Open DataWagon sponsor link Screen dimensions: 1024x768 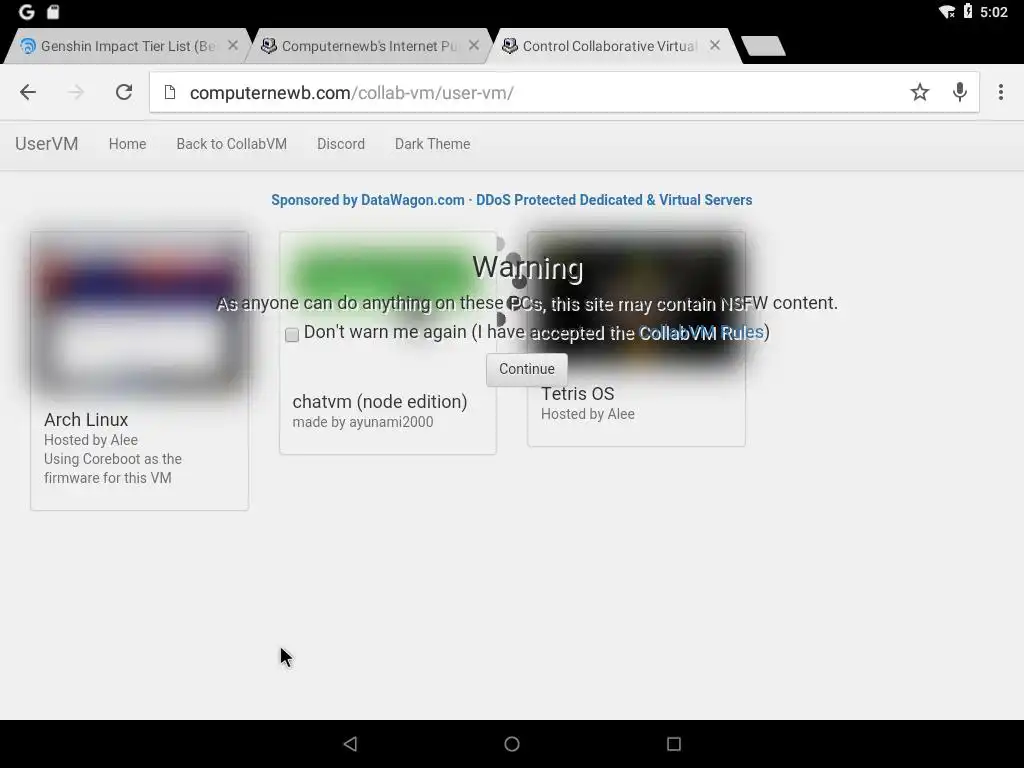511,200
